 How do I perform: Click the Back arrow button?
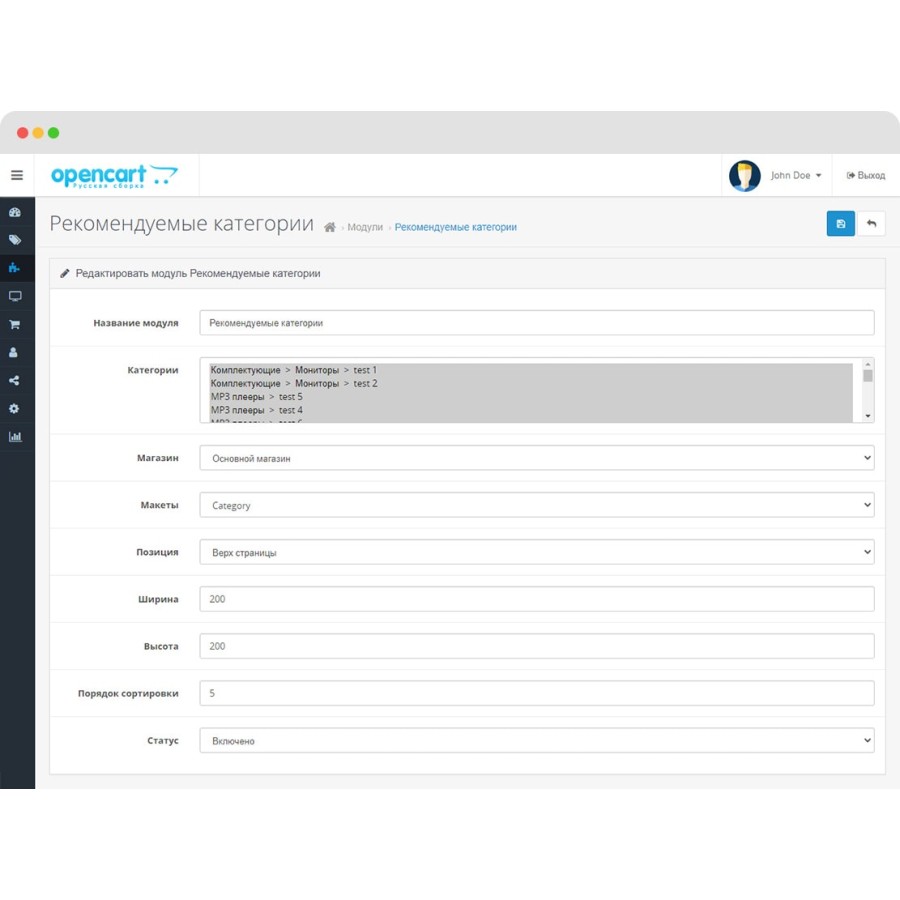point(871,224)
